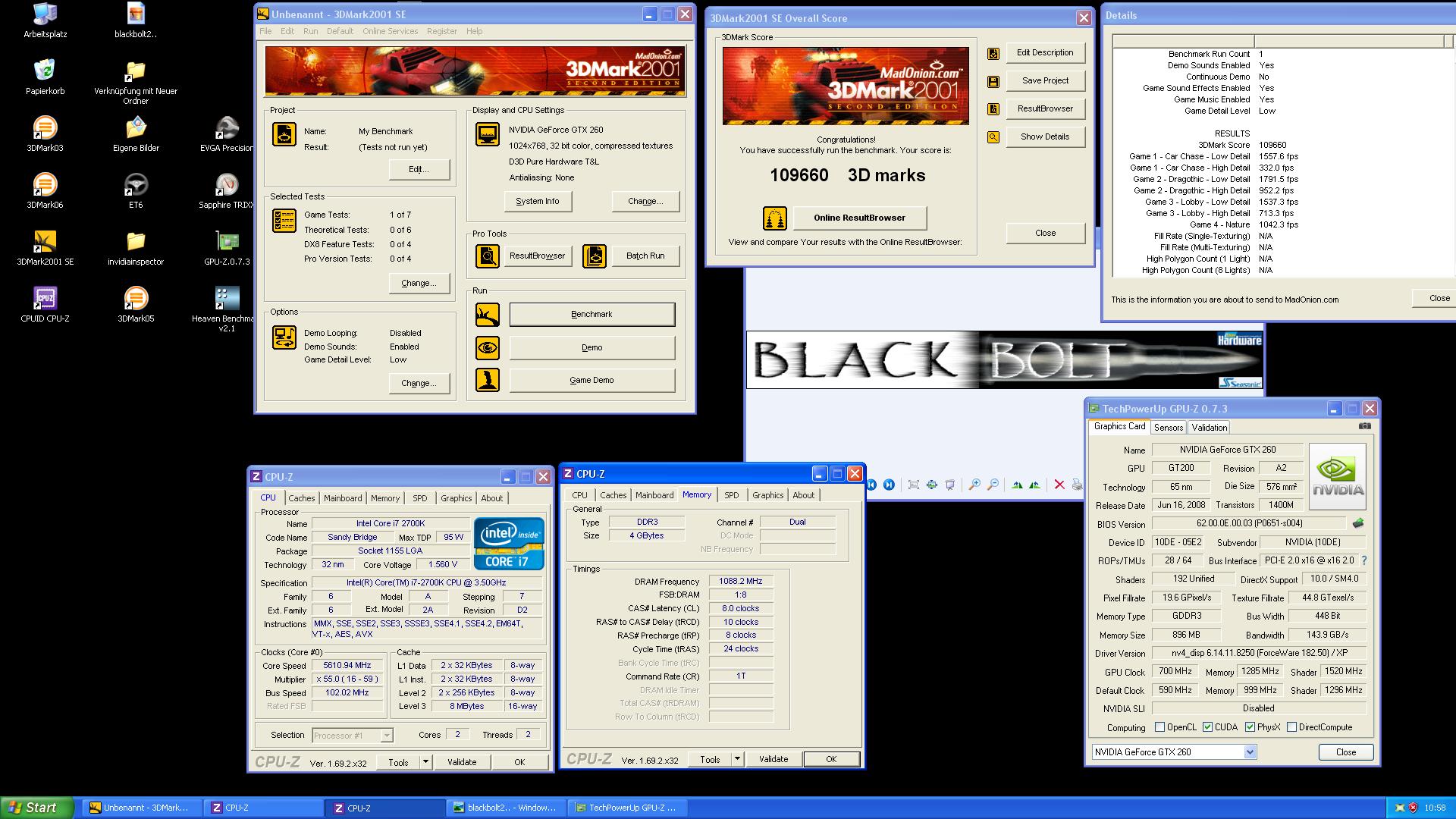
Task: Click OK in Memory CPU-Z window
Action: (831, 759)
